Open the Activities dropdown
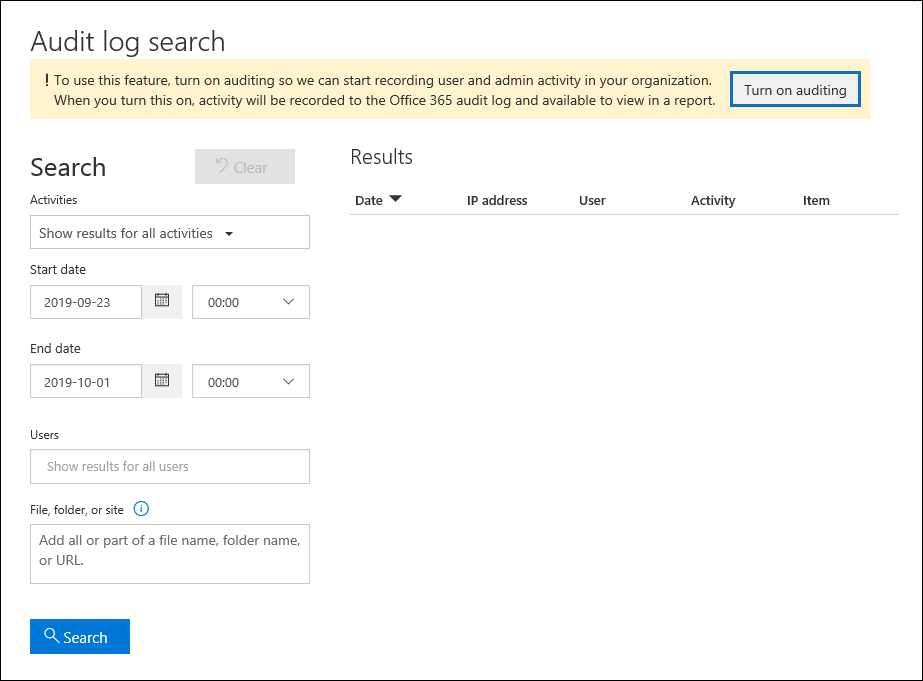Screen dimensions: 923x681 pos(169,232)
